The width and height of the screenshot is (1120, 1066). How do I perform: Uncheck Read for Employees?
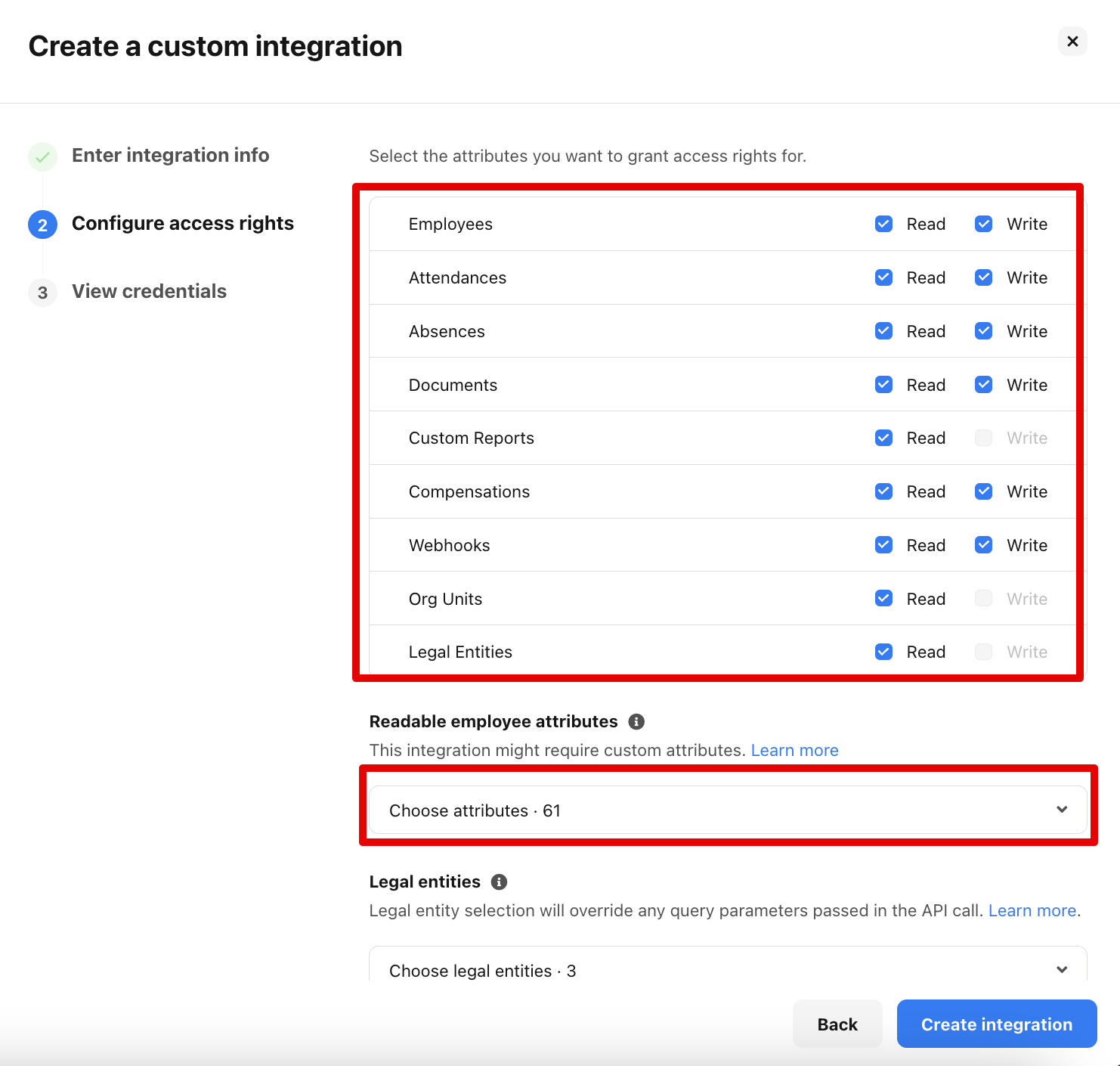tap(883, 224)
